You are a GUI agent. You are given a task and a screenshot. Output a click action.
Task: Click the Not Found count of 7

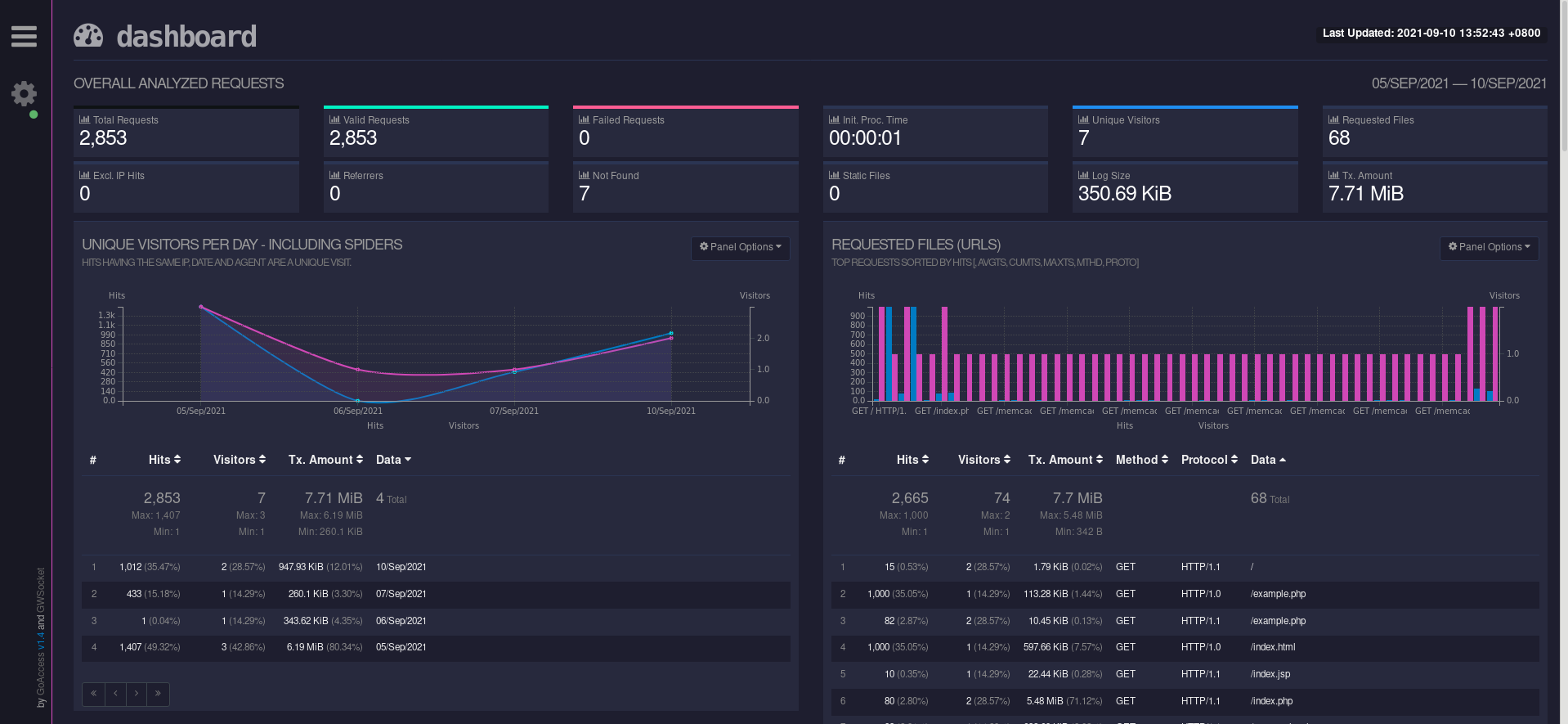pyautogui.click(x=584, y=194)
